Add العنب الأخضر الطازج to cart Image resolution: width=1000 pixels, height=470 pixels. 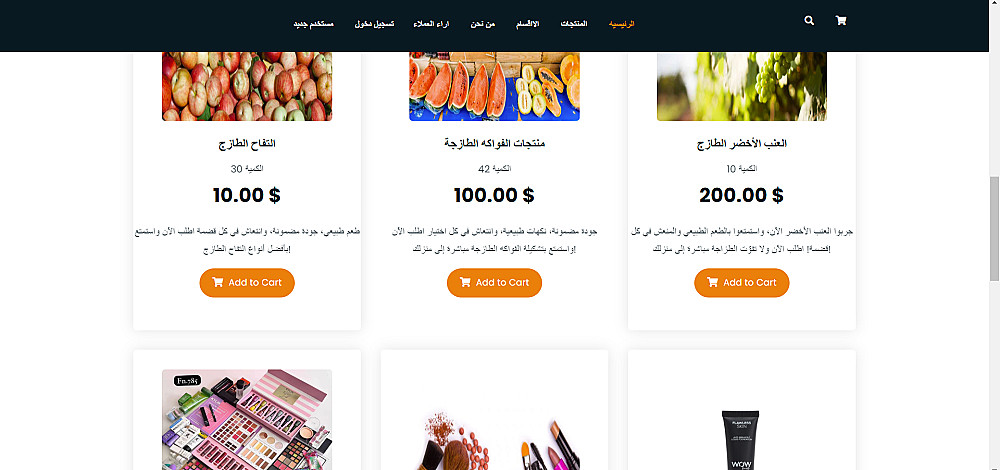point(742,283)
